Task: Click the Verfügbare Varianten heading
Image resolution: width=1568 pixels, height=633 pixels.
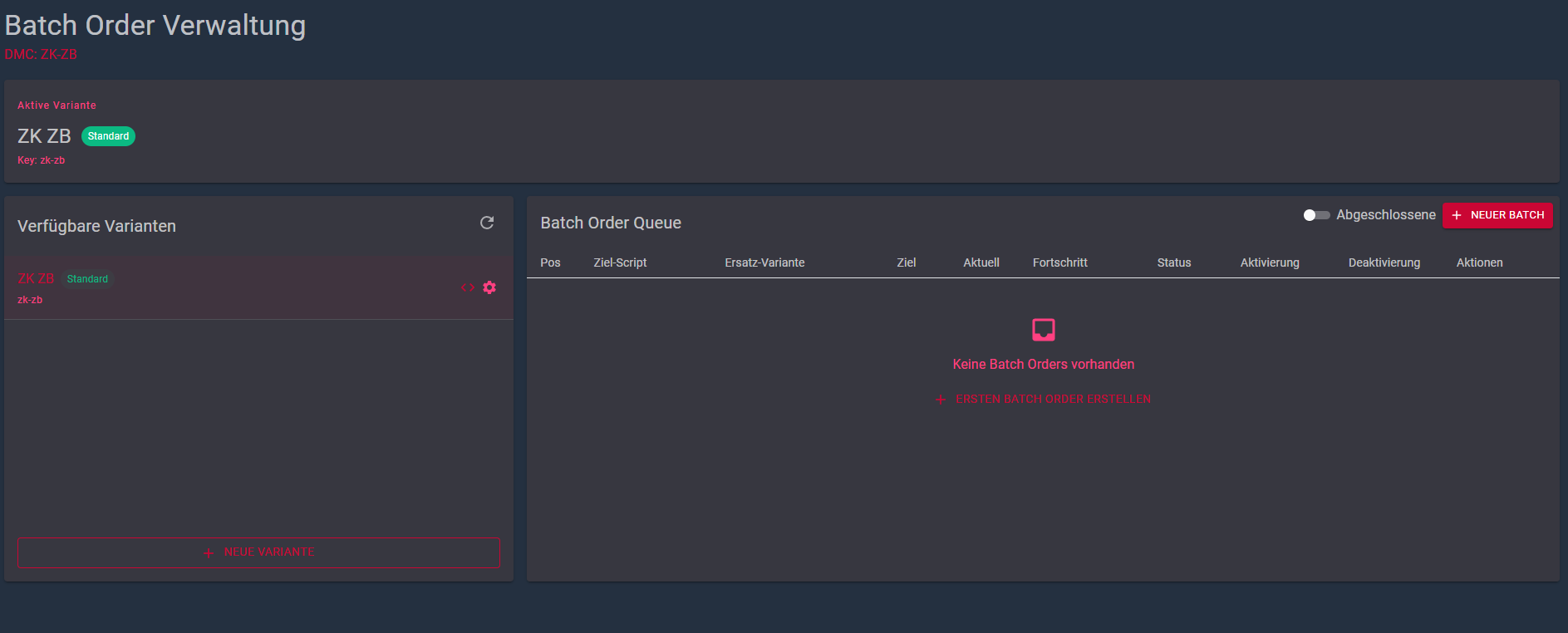Action: (96, 226)
